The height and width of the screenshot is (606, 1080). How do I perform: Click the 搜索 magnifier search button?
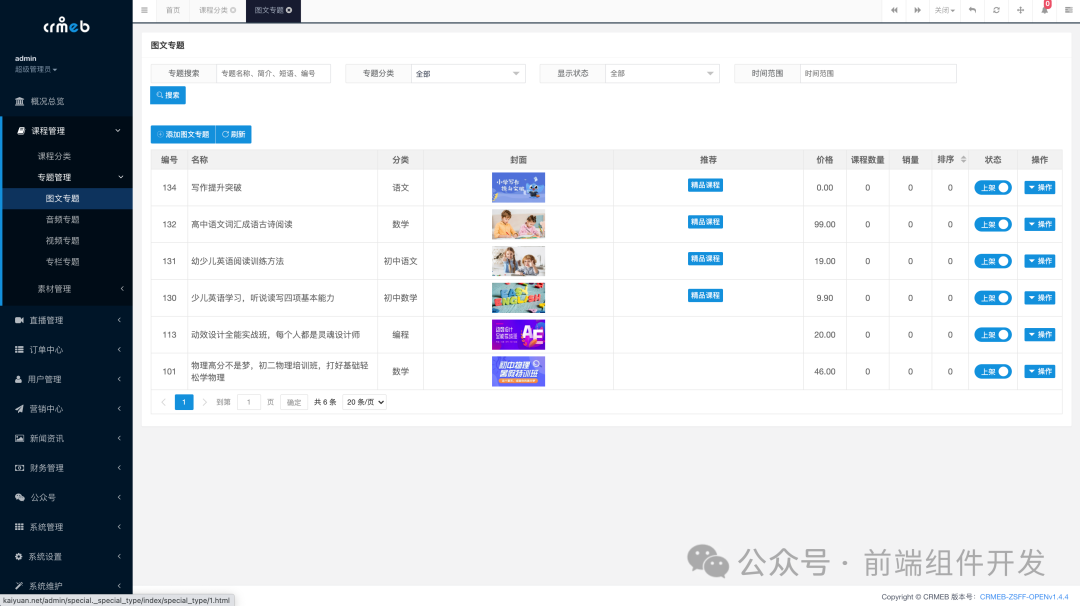click(x=168, y=95)
